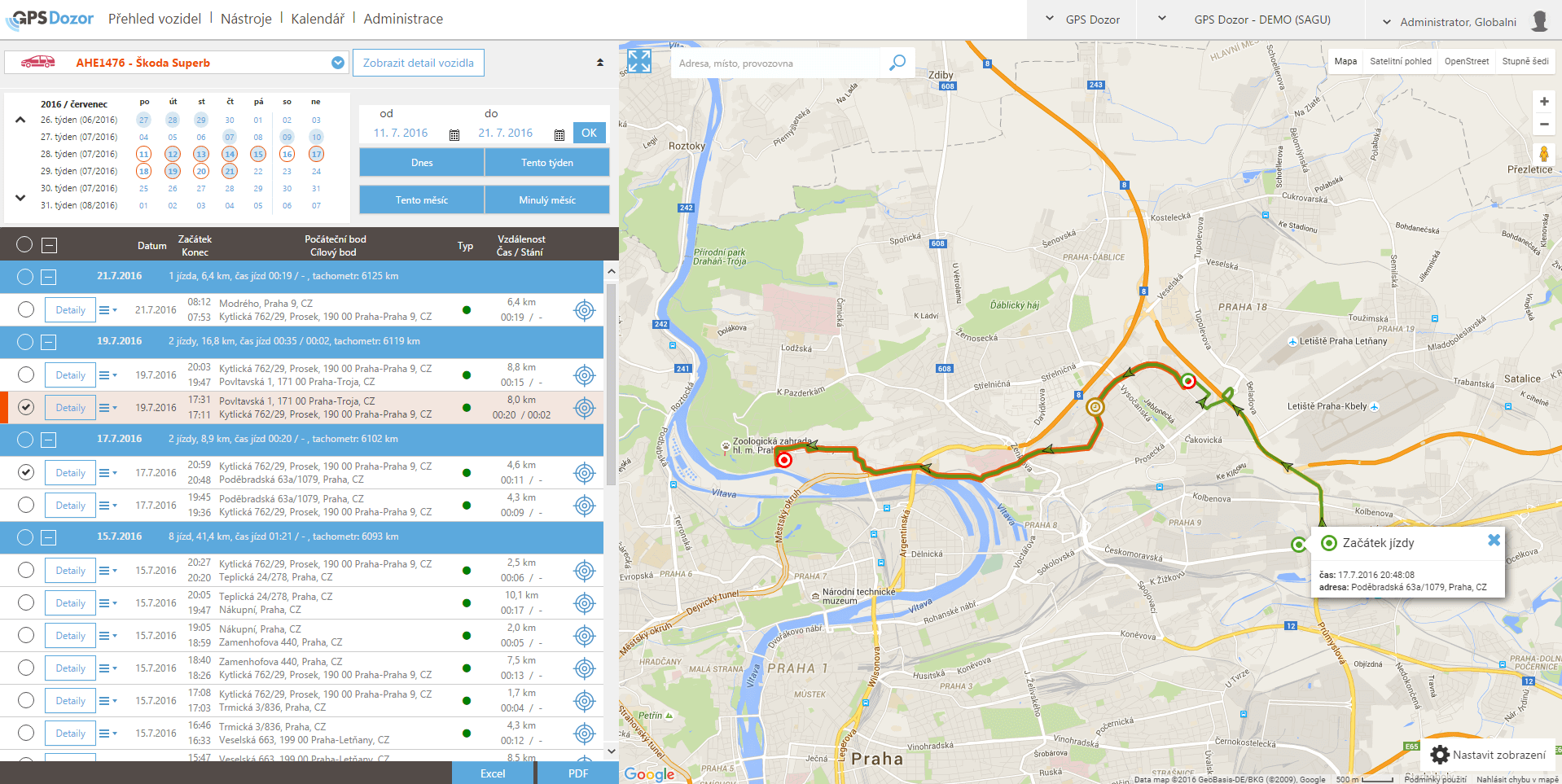The height and width of the screenshot is (784, 1562).
Task: Open the 'od' date calendar picker icon
Action: click(454, 134)
